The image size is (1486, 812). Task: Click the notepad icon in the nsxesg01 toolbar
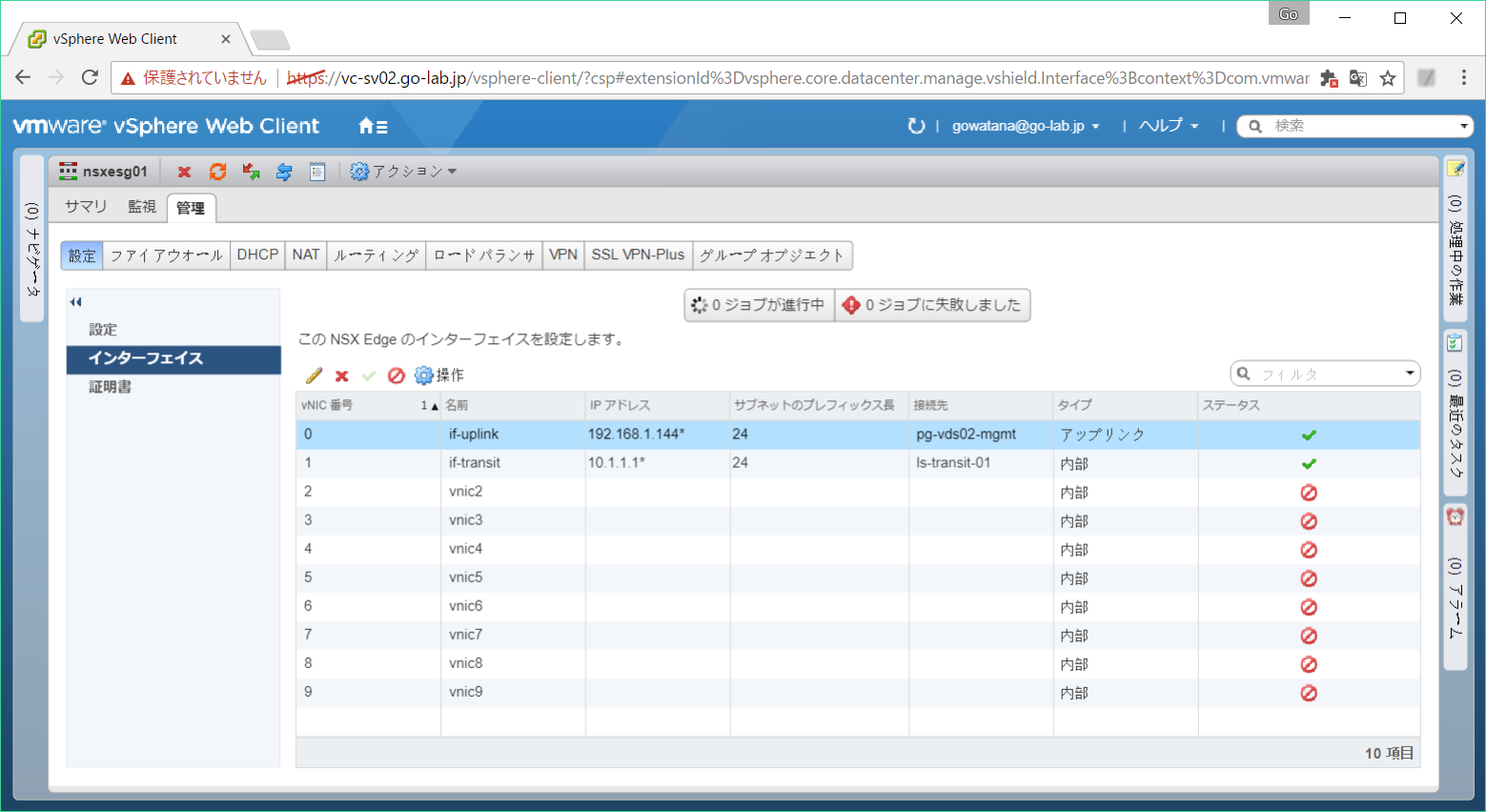pyautogui.click(x=317, y=172)
